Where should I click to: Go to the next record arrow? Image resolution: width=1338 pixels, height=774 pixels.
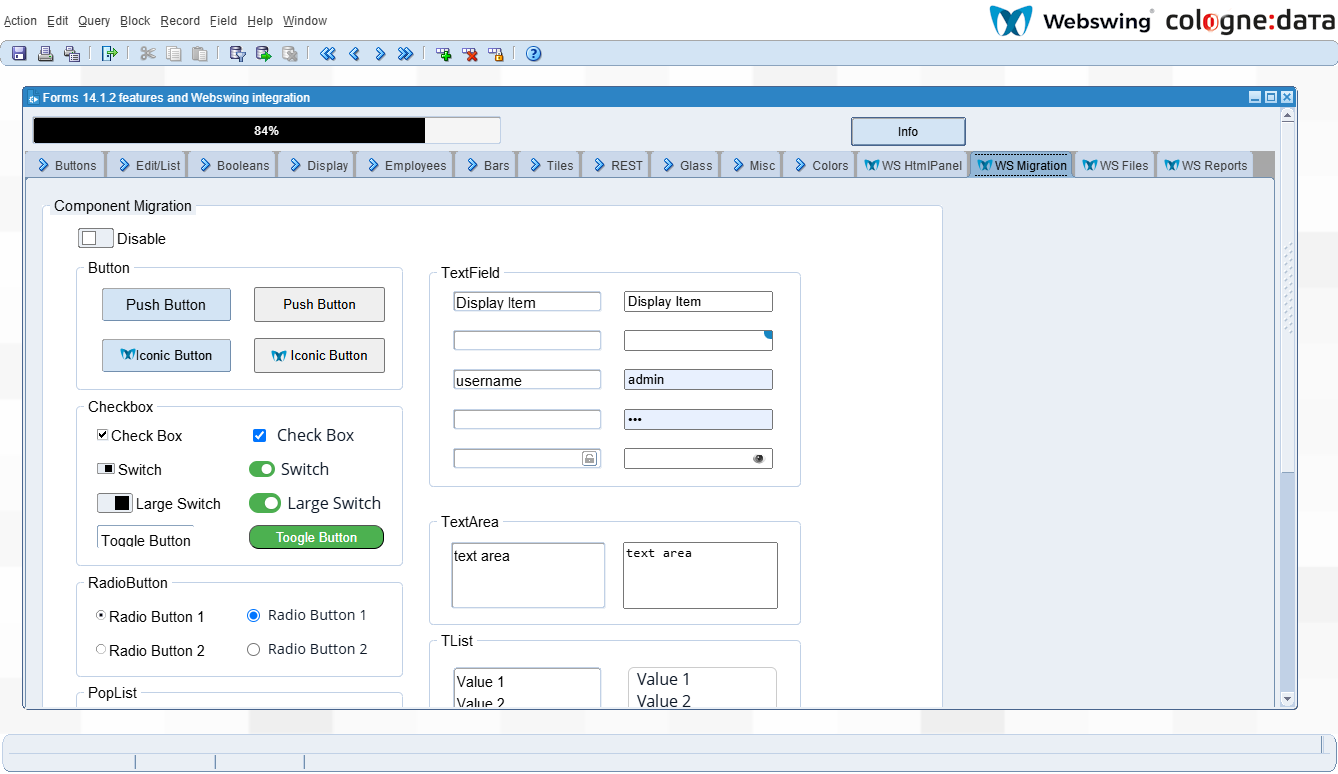point(380,54)
